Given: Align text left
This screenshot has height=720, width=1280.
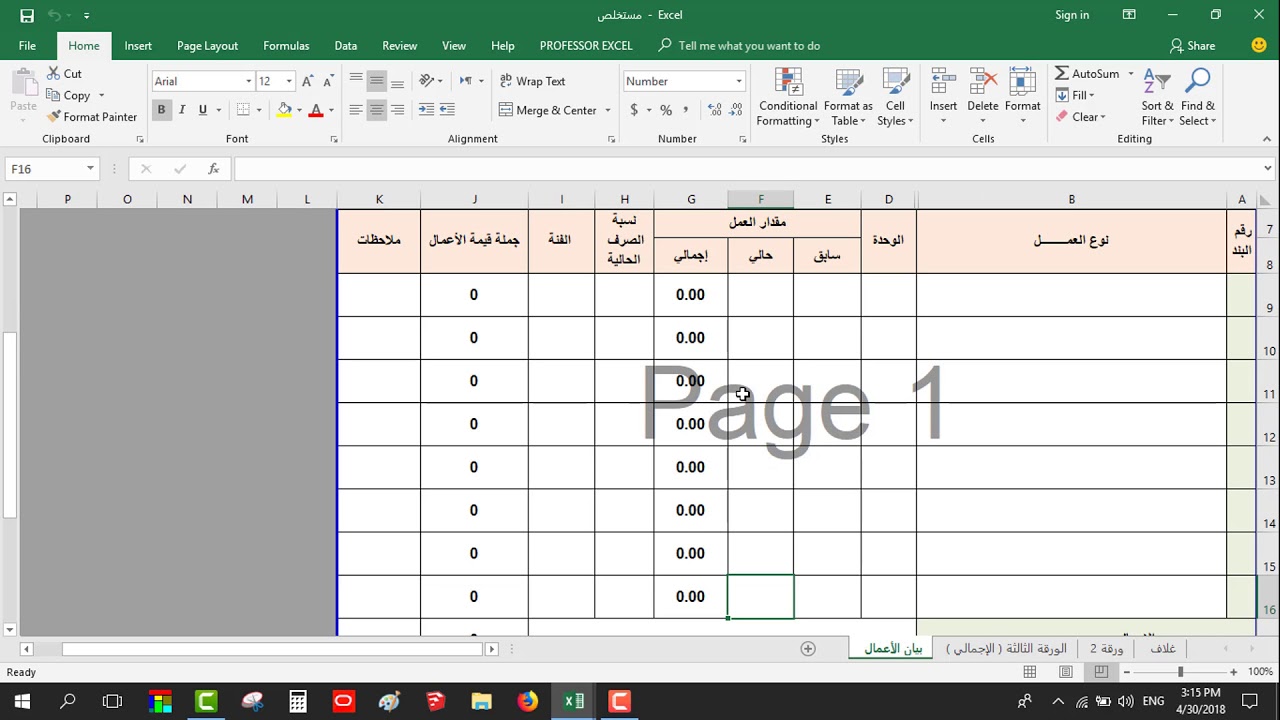Looking at the screenshot, I should coord(356,110).
